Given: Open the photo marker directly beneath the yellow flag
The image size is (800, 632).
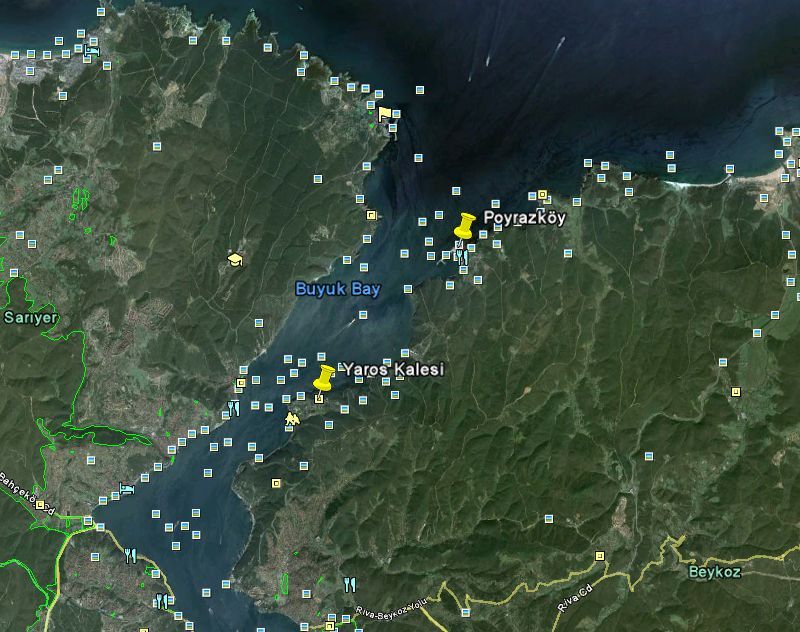Looking at the screenshot, I should pos(392,128).
